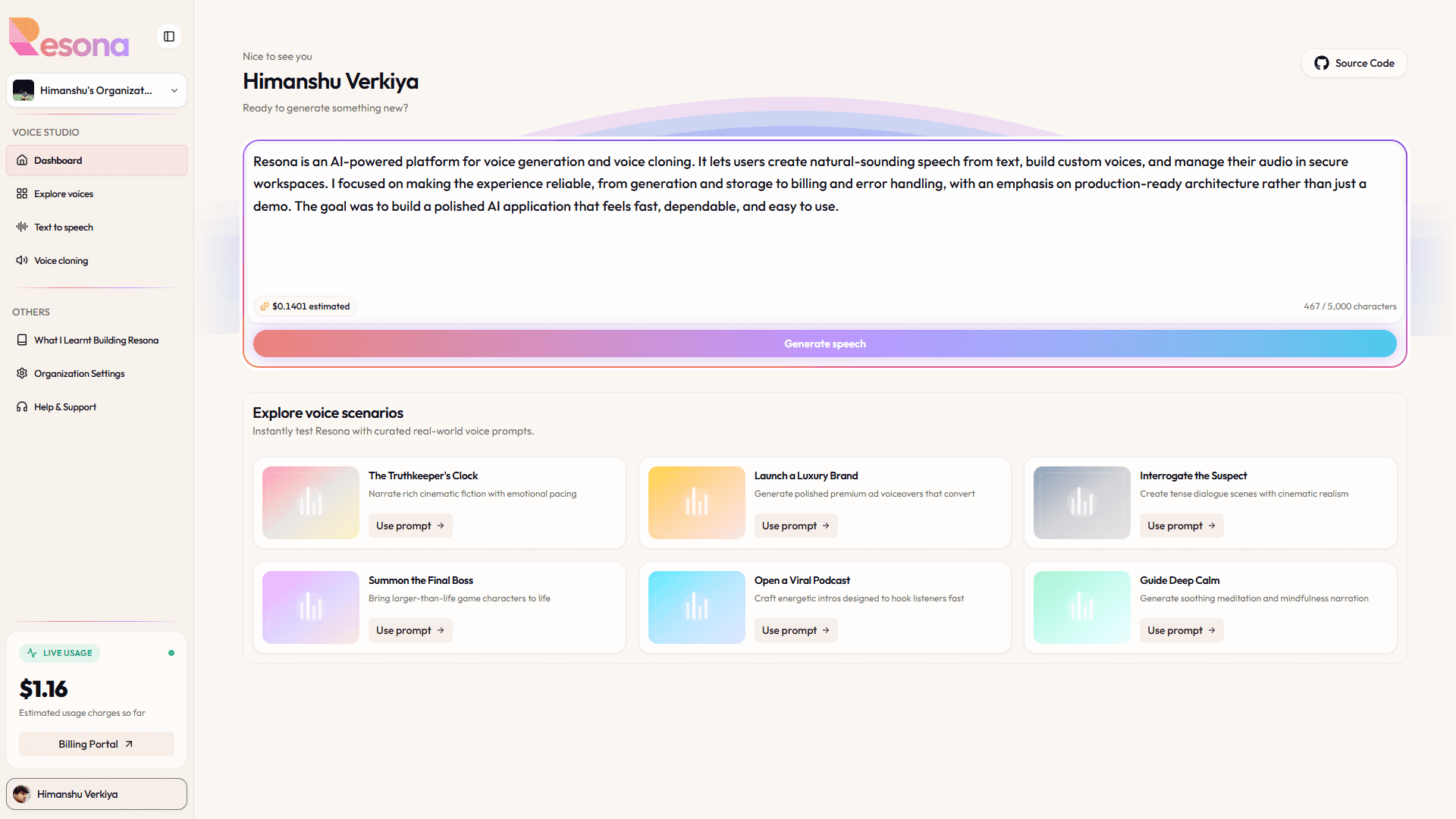Click the coin icon in the estimate badge

(x=265, y=306)
